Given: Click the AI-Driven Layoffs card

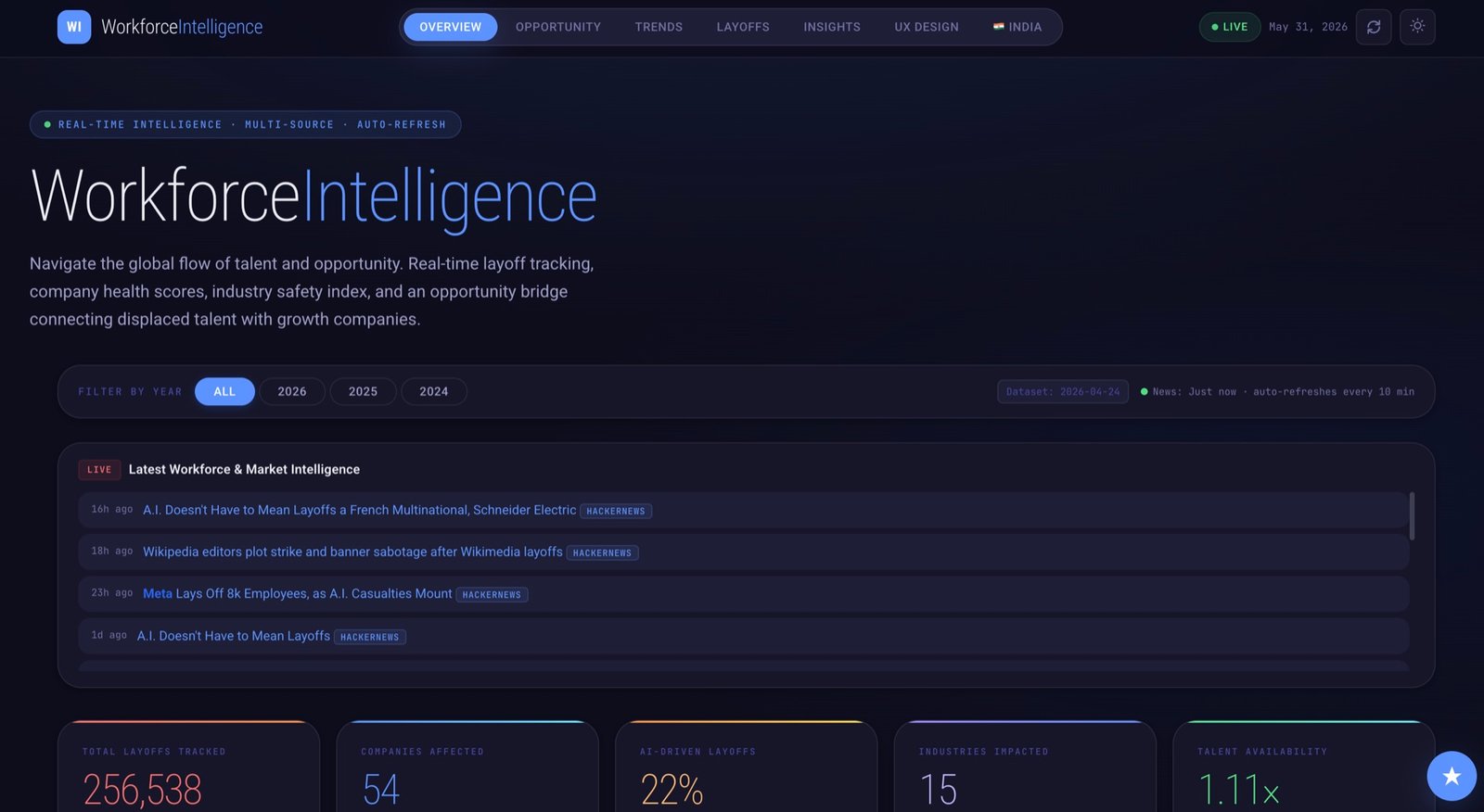Looking at the screenshot, I should (x=746, y=767).
